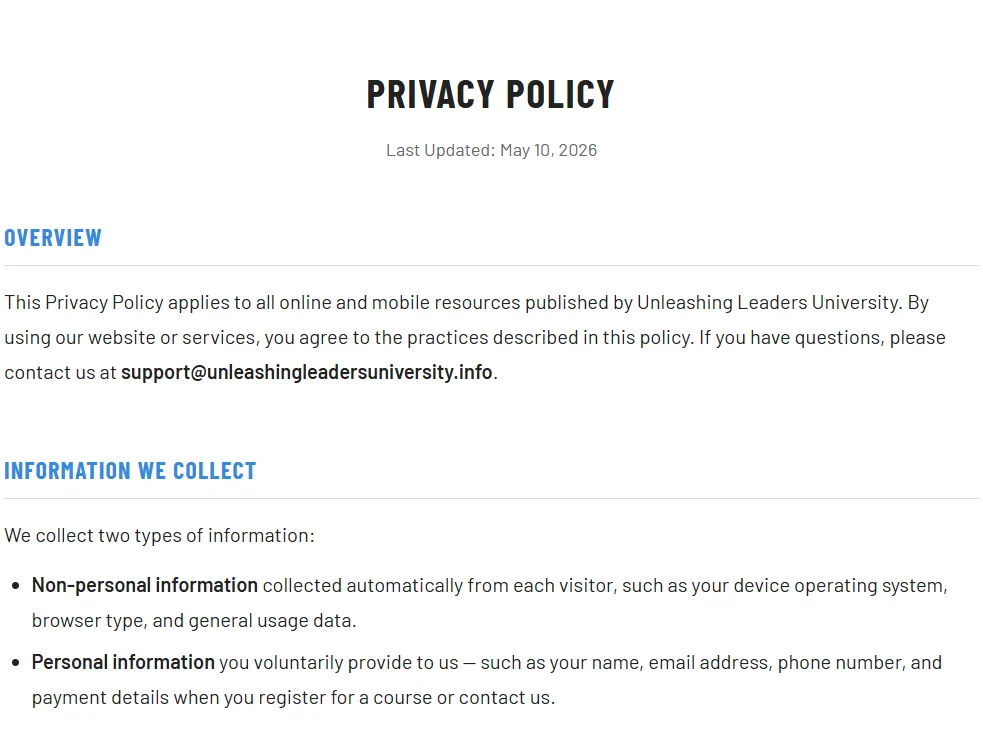Click the bold Personal information label
Viewport: 983px width, 755px height.
124,662
